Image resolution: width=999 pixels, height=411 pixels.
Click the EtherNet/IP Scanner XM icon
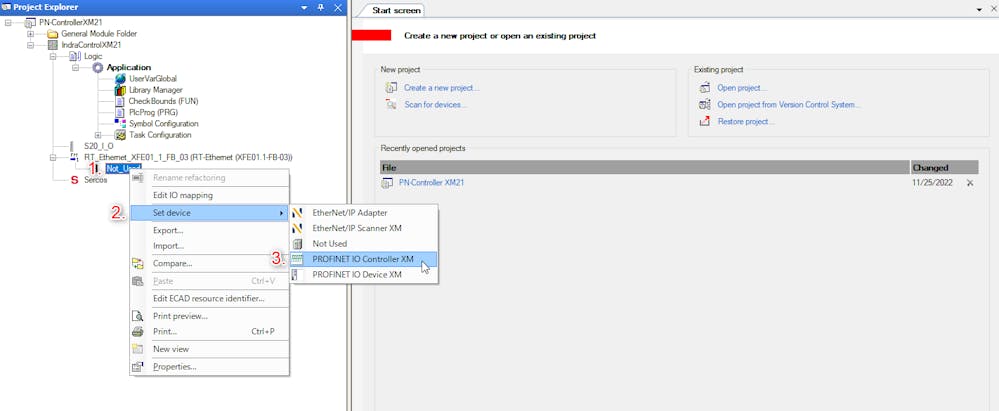(x=298, y=228)
